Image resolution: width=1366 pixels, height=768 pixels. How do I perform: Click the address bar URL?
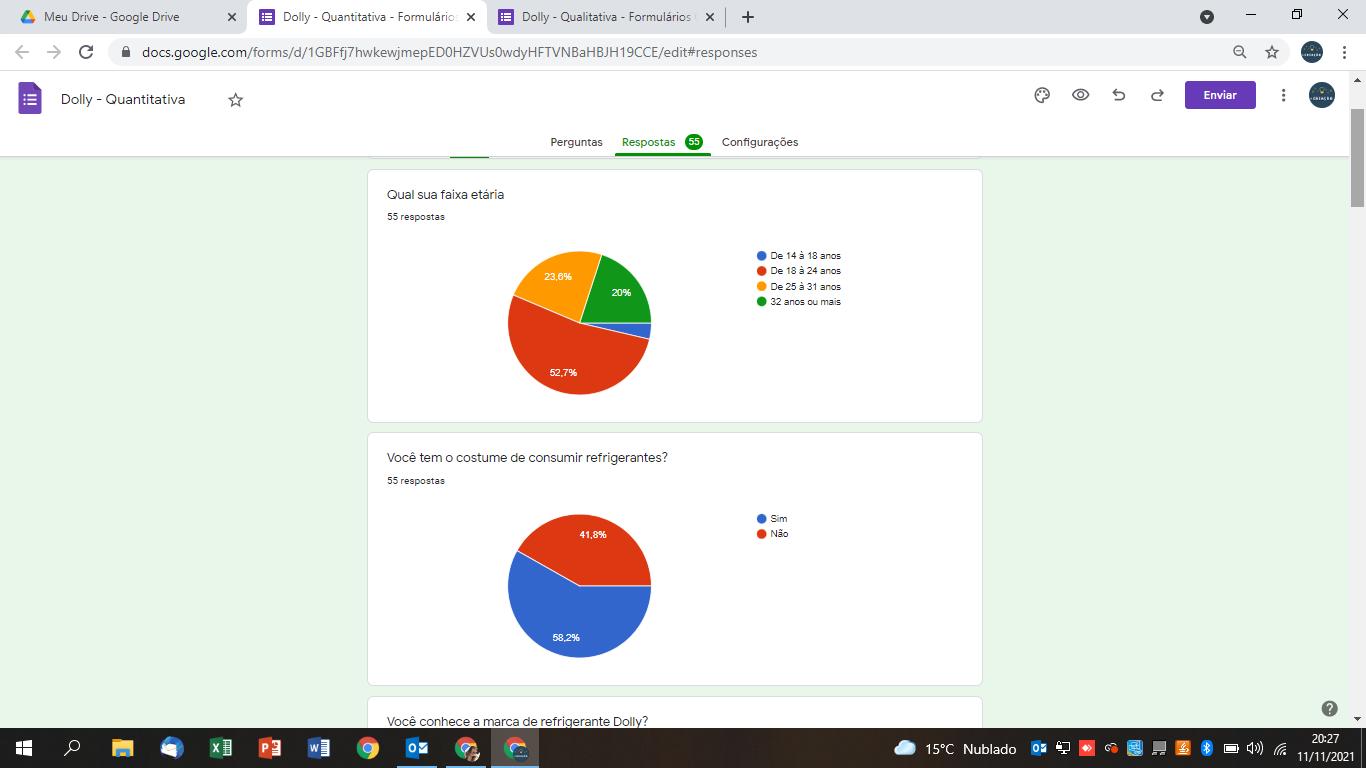click(x=449, y=52)
